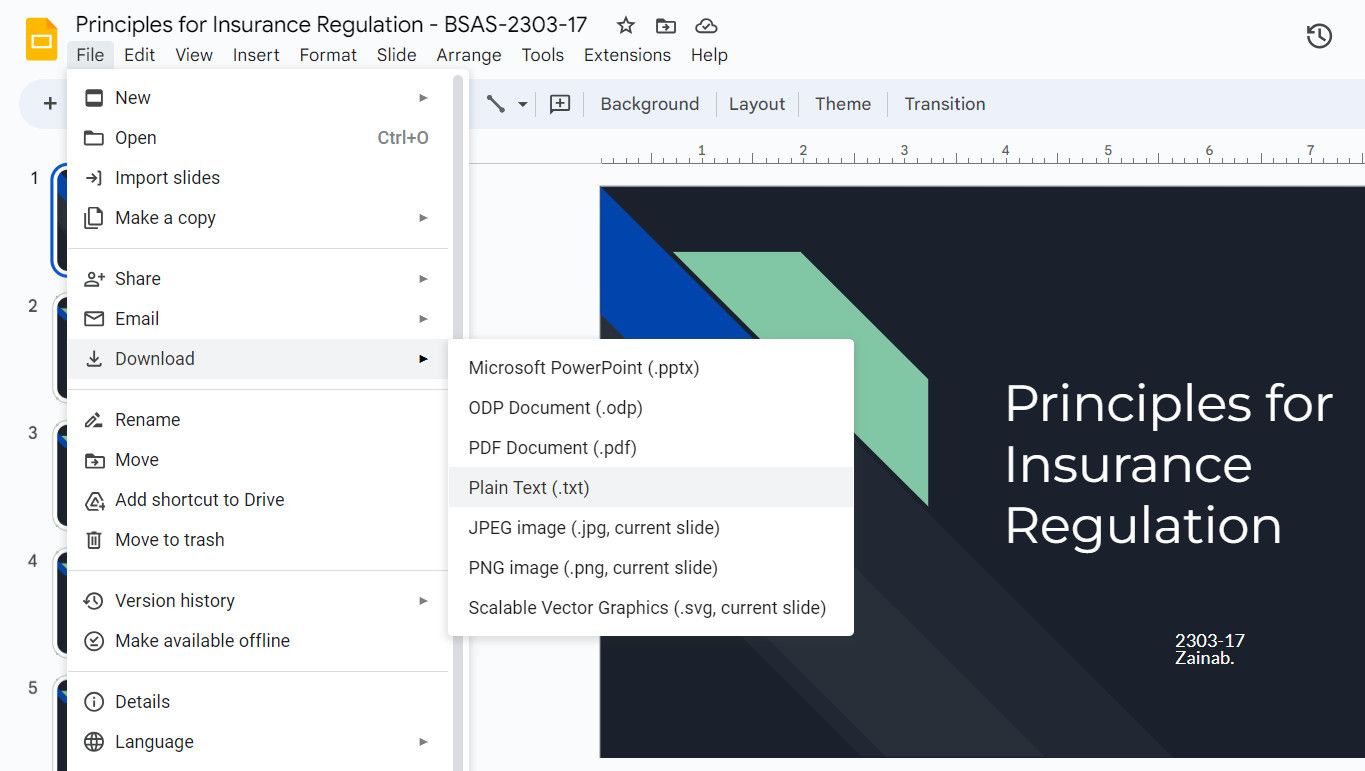Choose Make available offline

coord(202,641)
